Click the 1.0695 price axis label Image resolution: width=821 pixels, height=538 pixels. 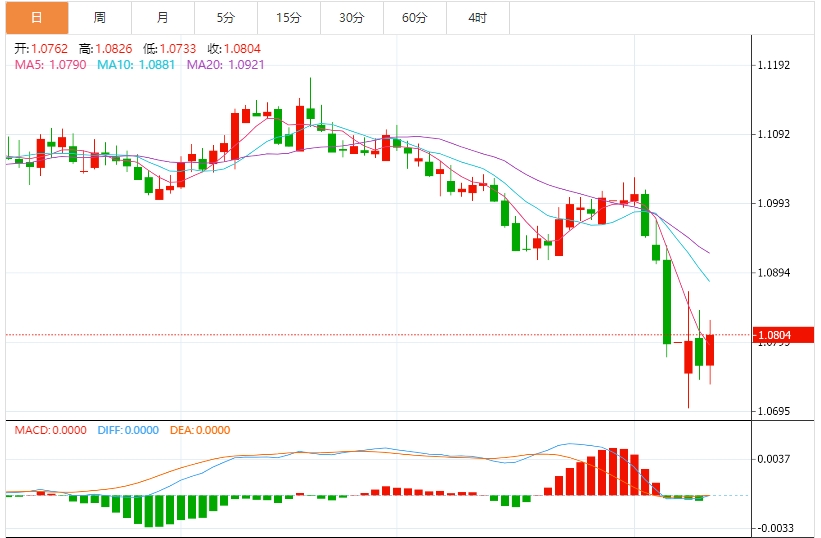coord(774,411)
